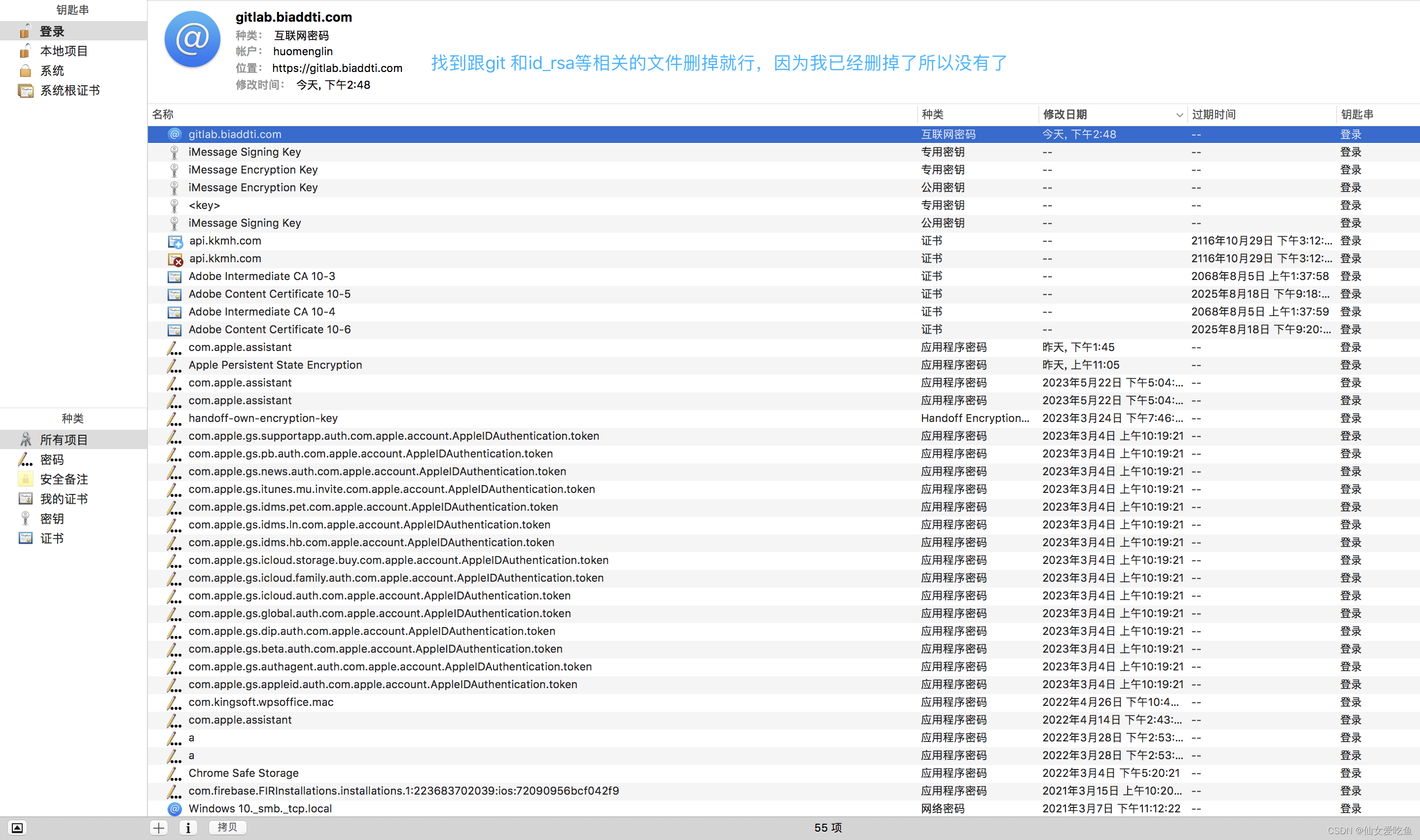Click the 我的证书 certificate icon
The image size is (1420, 840).
(x=26, y=499)
